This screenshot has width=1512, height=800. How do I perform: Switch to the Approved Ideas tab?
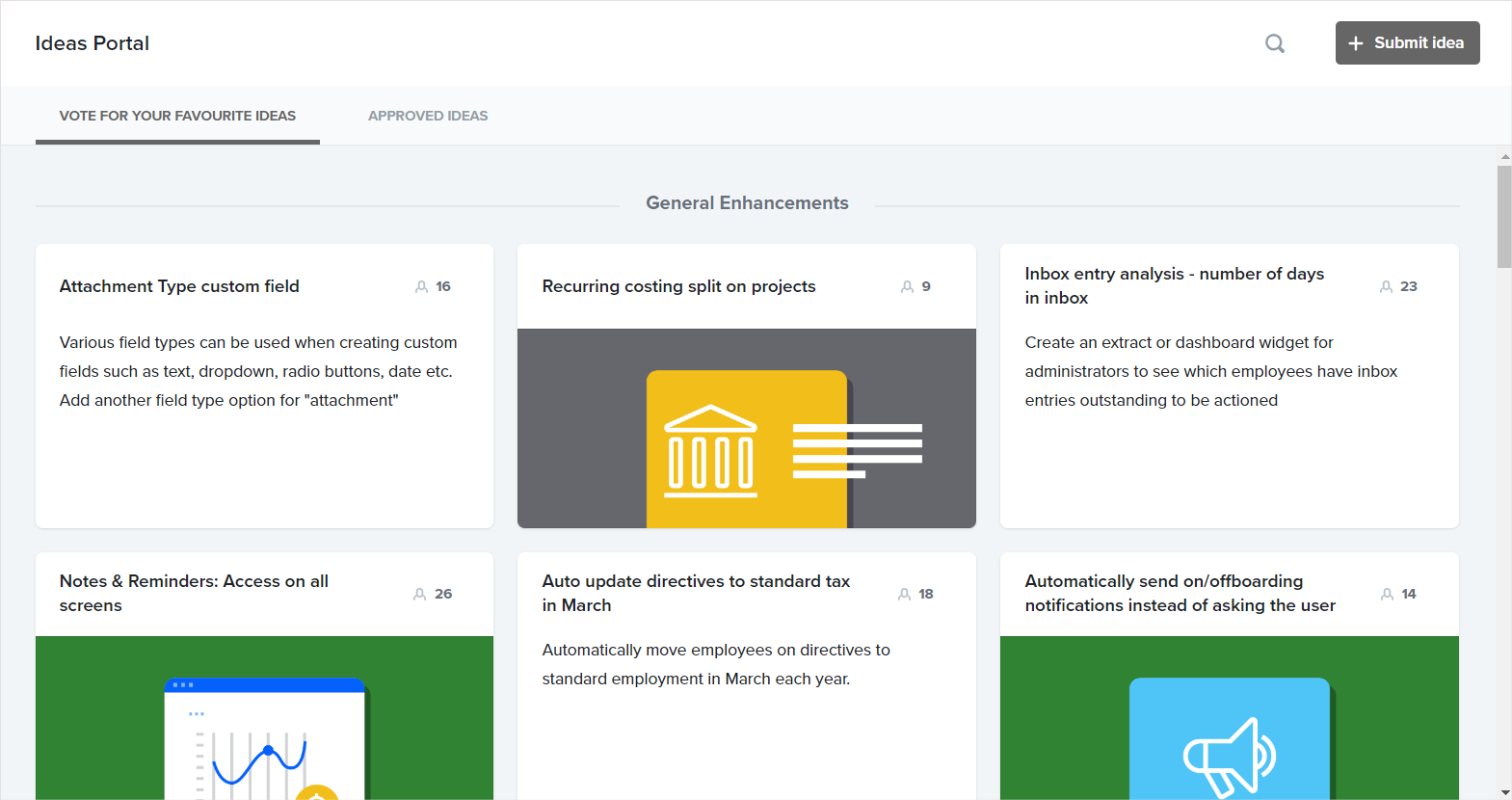[428, 116]
